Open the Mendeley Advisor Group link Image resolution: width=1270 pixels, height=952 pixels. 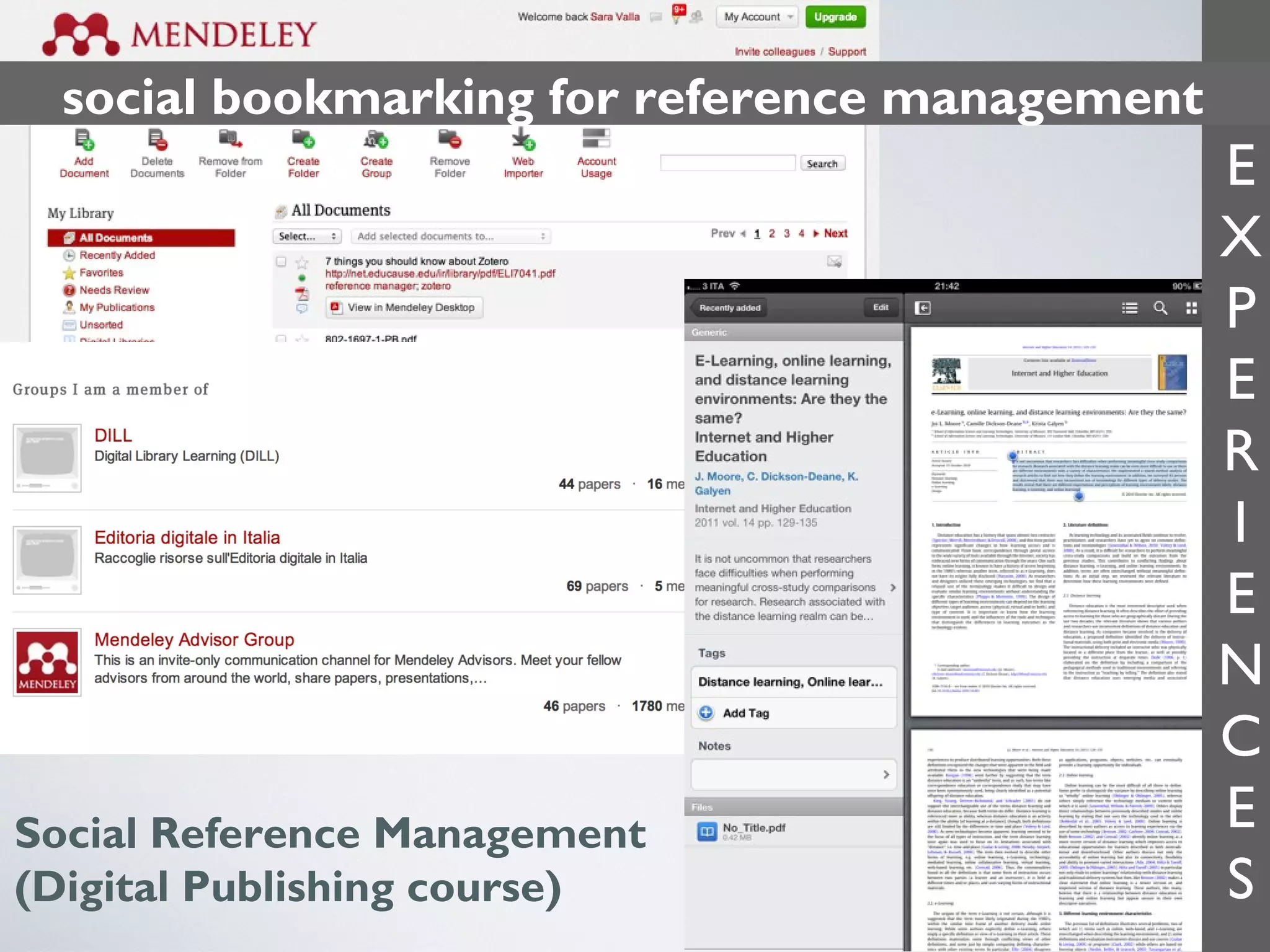click(194, 640)
